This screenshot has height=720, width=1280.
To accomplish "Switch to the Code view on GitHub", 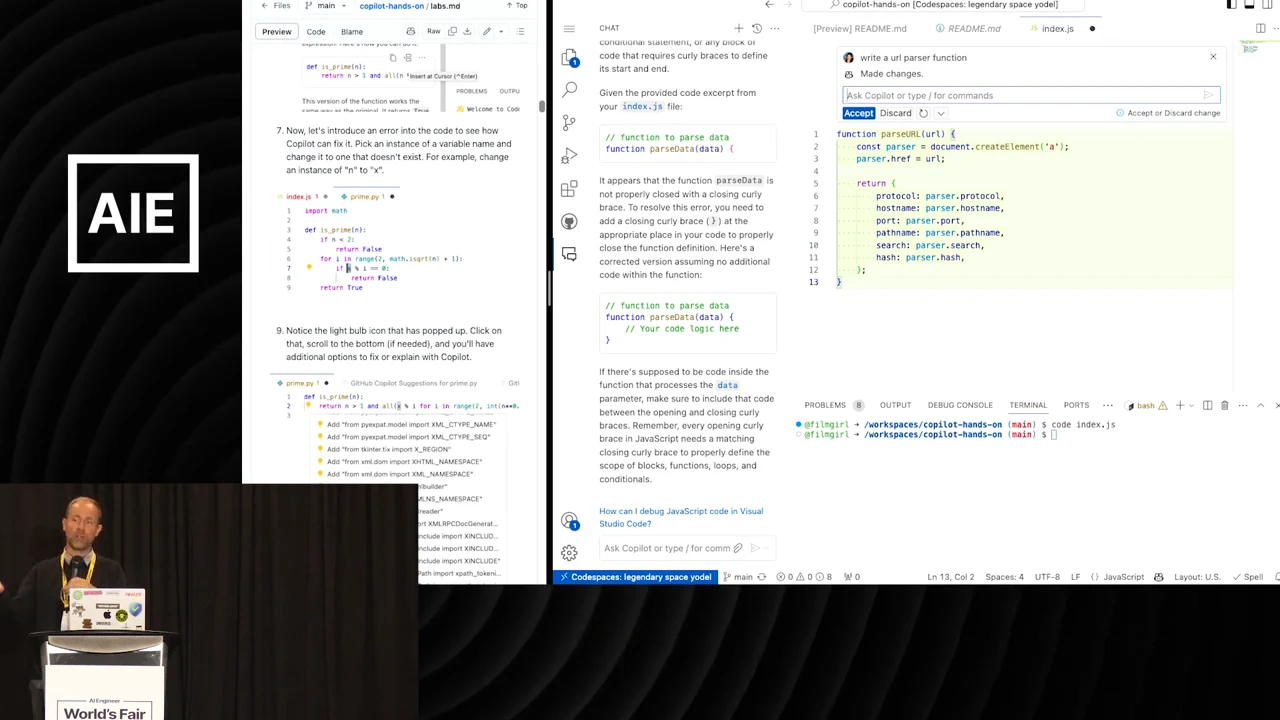I will (x=315, y=32).
